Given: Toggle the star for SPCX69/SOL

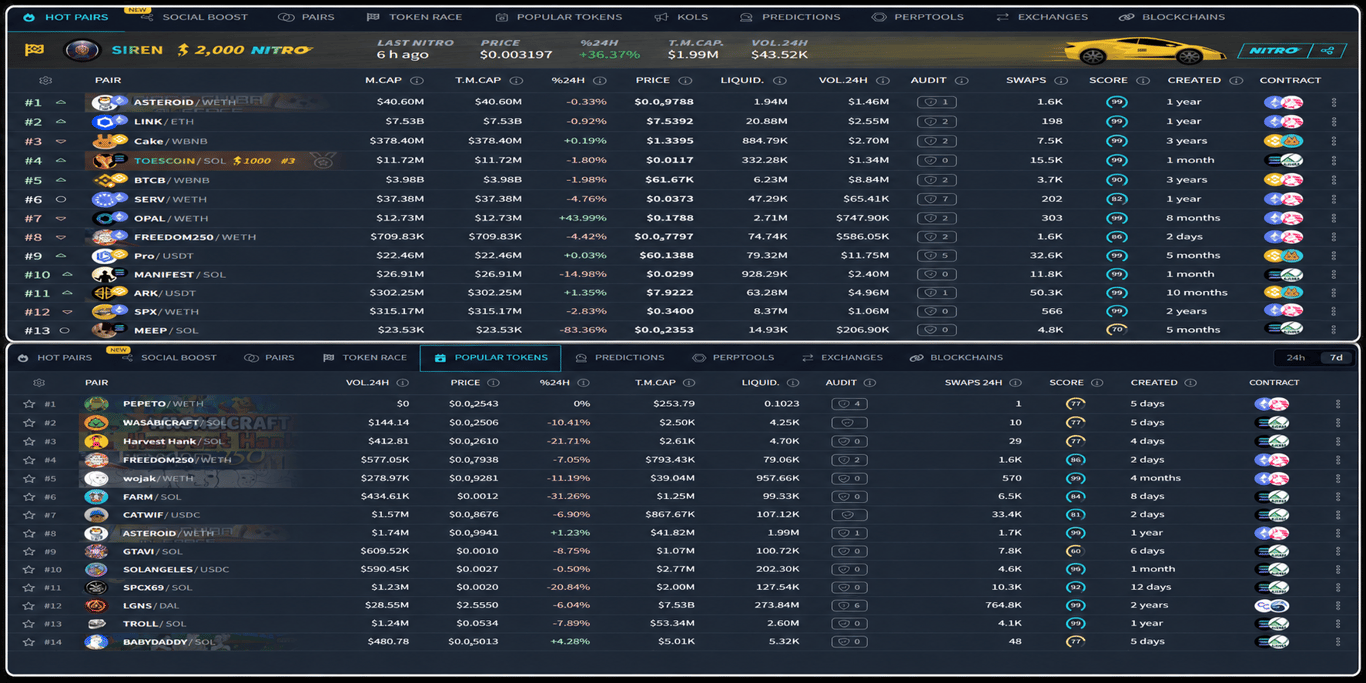Looking at the screenshot, I should (x=28, y=587).
